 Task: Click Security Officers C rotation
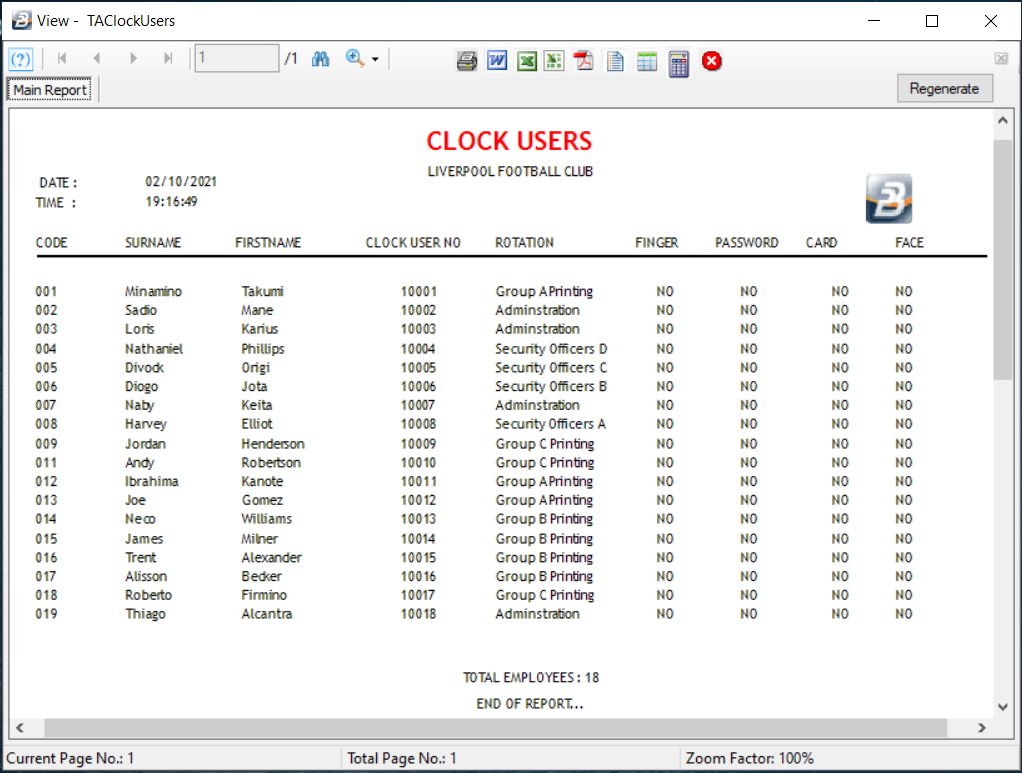[x=551, y=368]
